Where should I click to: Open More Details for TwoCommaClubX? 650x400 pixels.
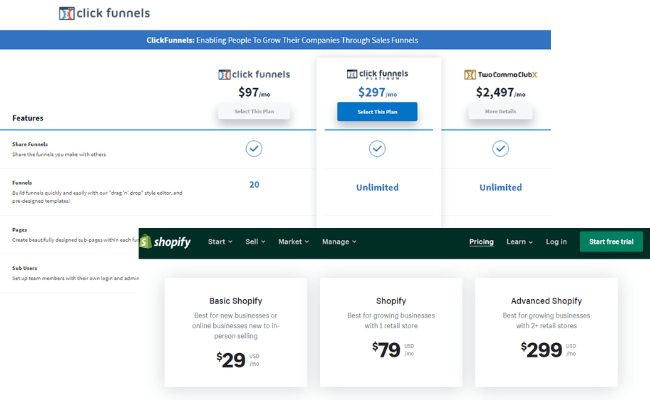[500, 112]
